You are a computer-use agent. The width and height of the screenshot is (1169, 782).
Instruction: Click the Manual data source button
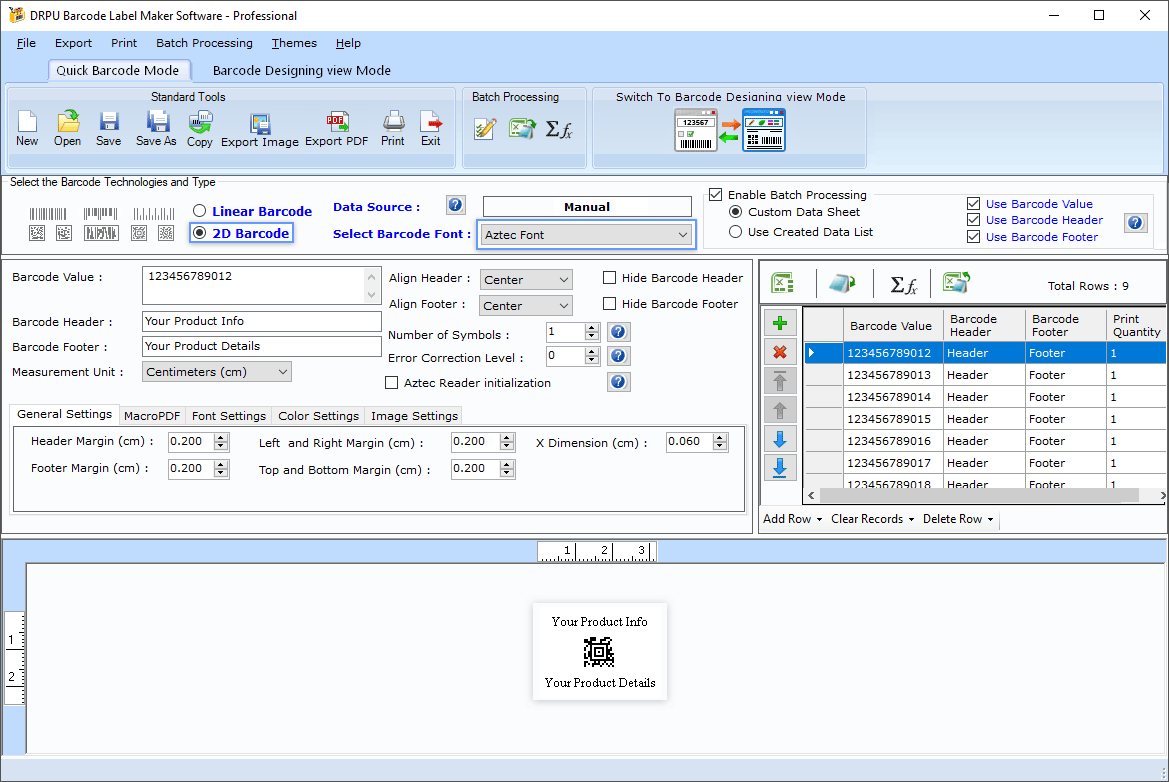(587, 207)
